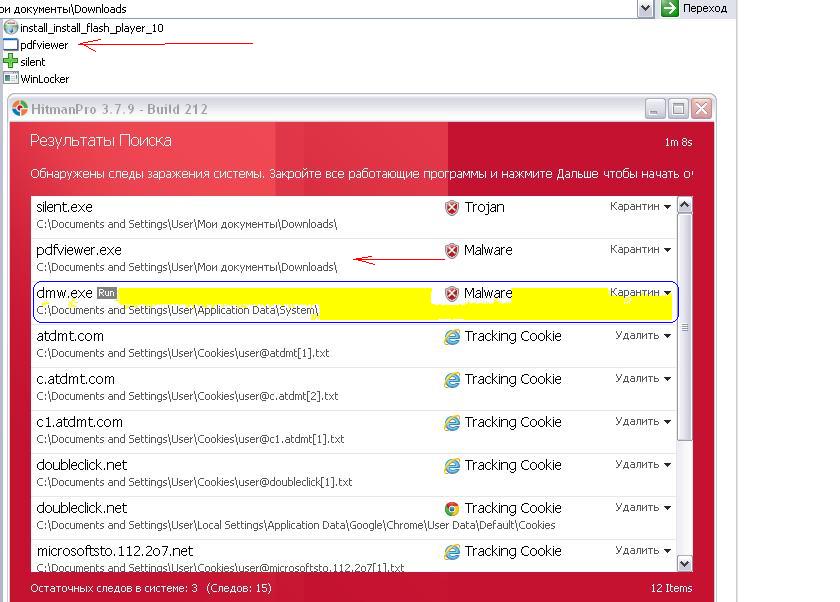Select the silent.exe result row name

coord(64,207)
